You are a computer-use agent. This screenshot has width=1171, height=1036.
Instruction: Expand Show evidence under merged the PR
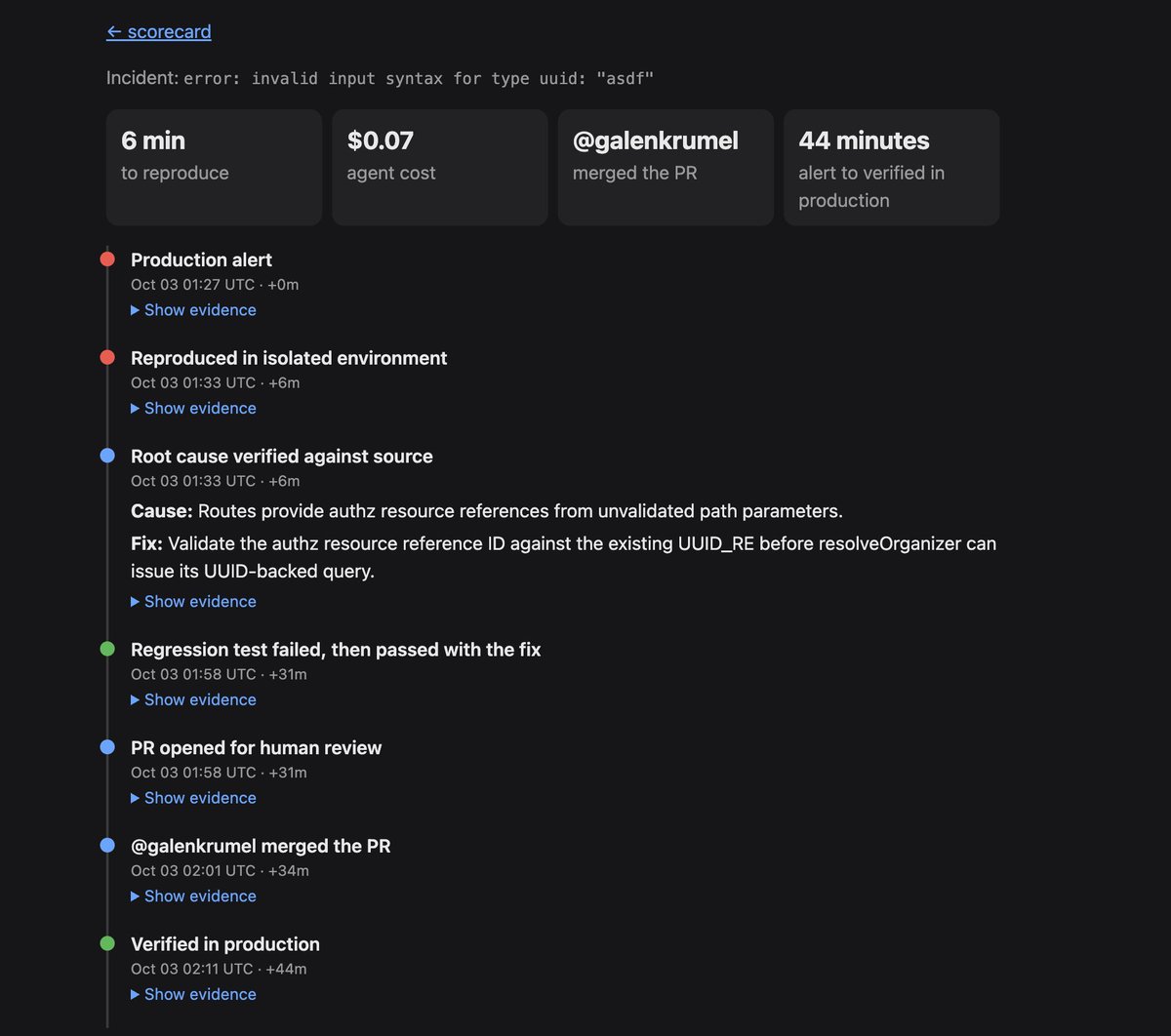click(x=193, y=896)
